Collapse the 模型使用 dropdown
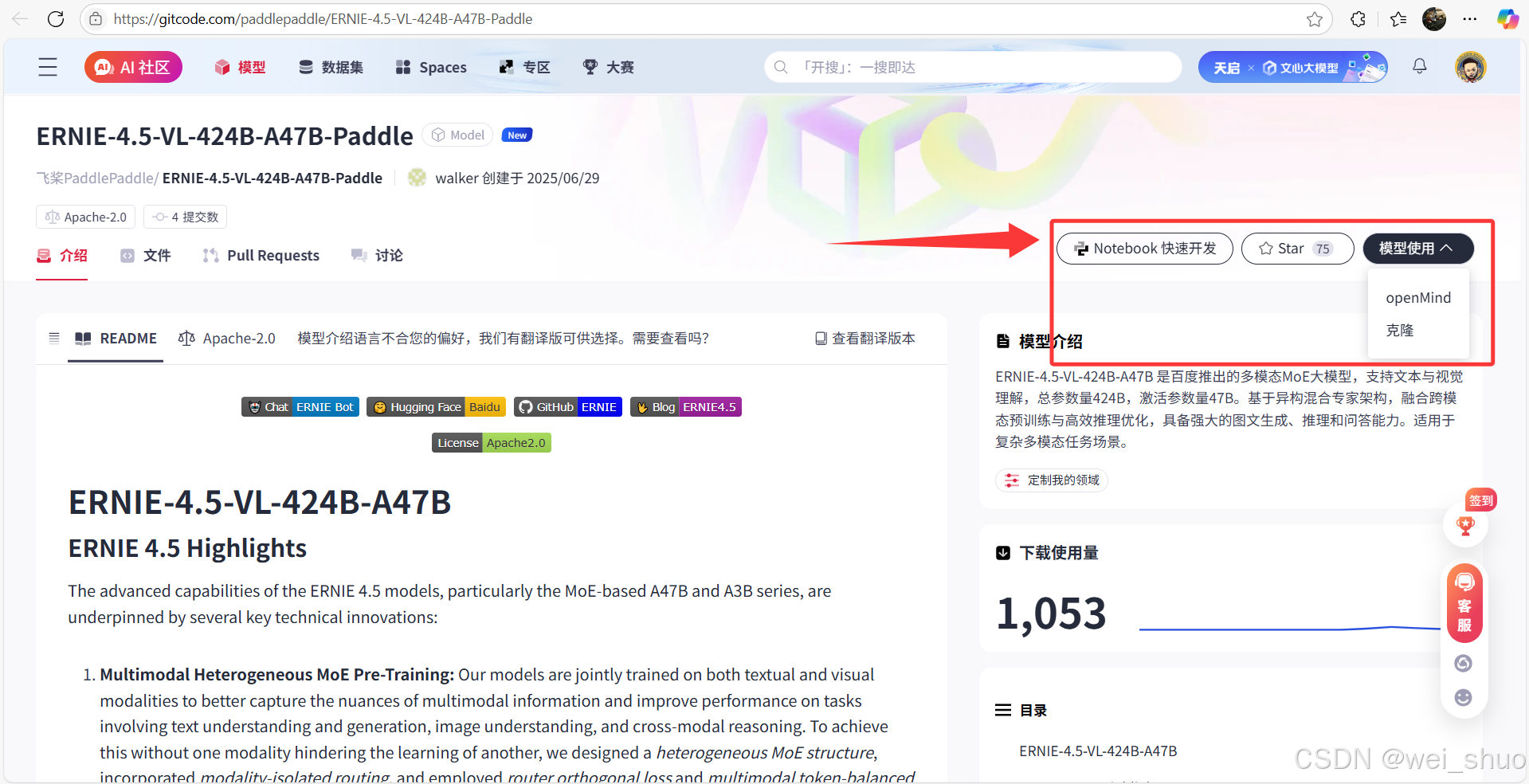The image size is (1529, 784). coord(1418,249)
